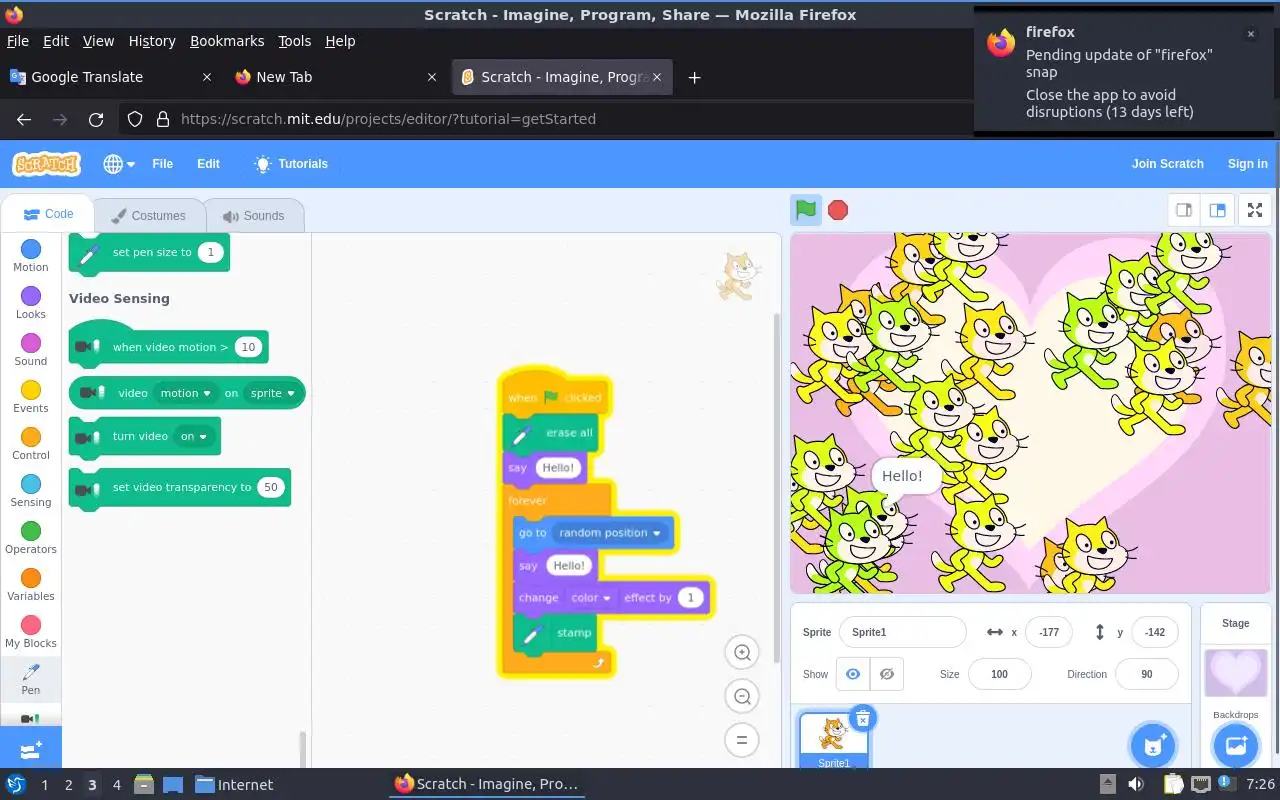The height and width of the screenshot is (800, 1280).
Task: Close the New Tab browser tab
Action: (432, 77)
